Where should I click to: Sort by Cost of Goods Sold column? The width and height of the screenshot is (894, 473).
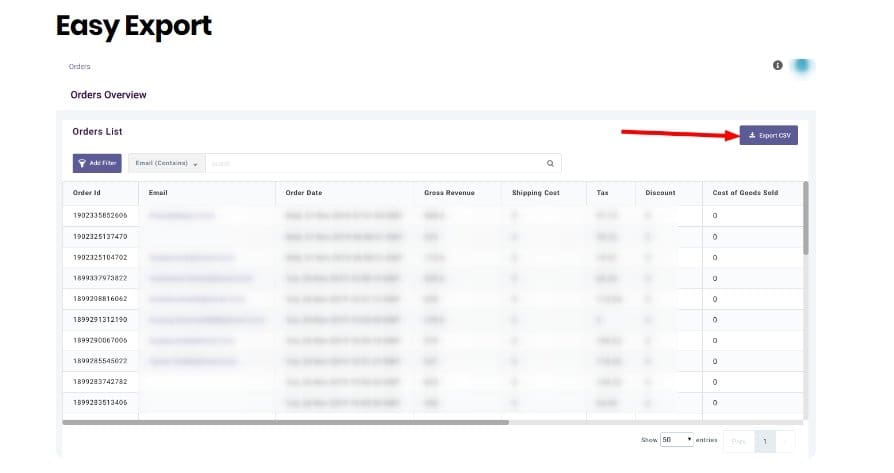click(x=745, y=192)
